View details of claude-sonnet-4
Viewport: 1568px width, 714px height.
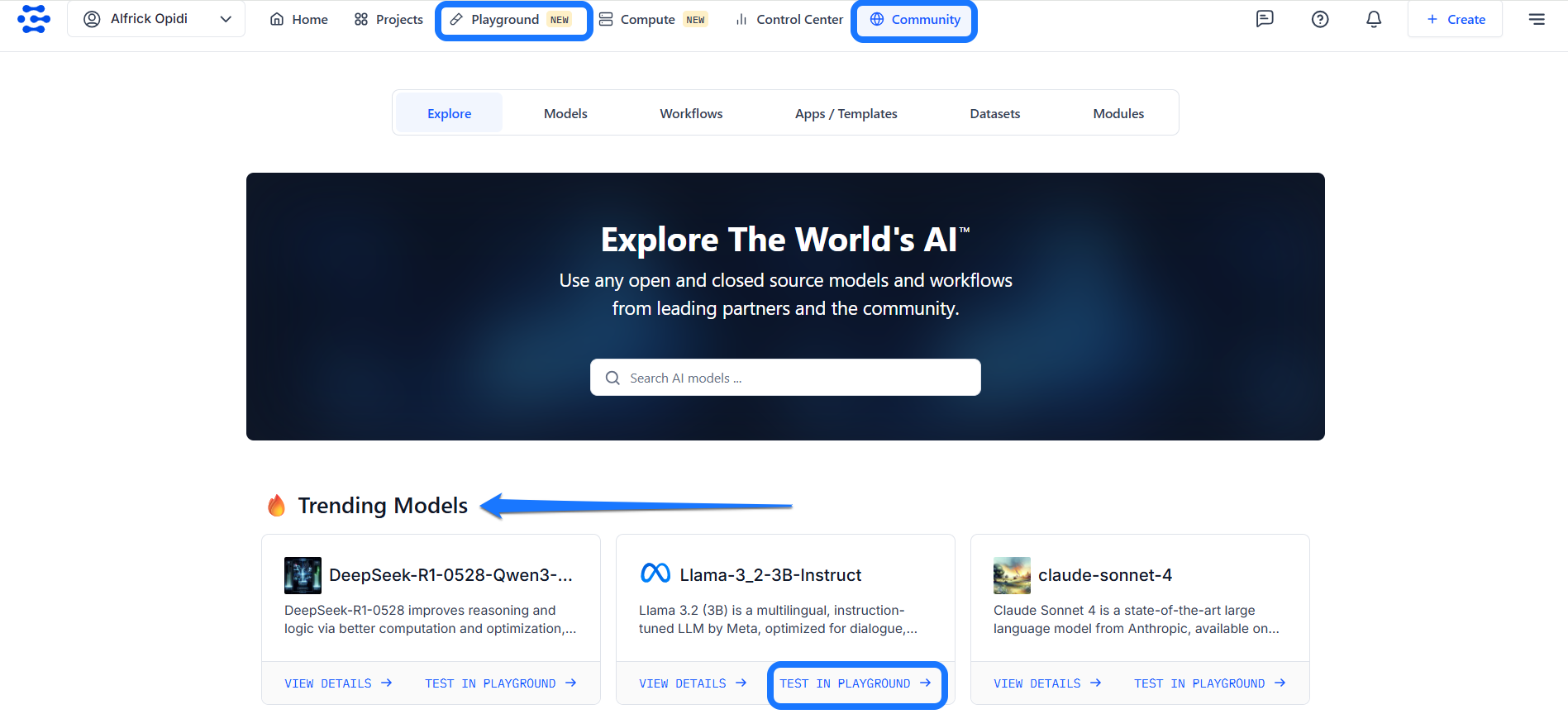pyautogui.click(x=1047, y=683)
